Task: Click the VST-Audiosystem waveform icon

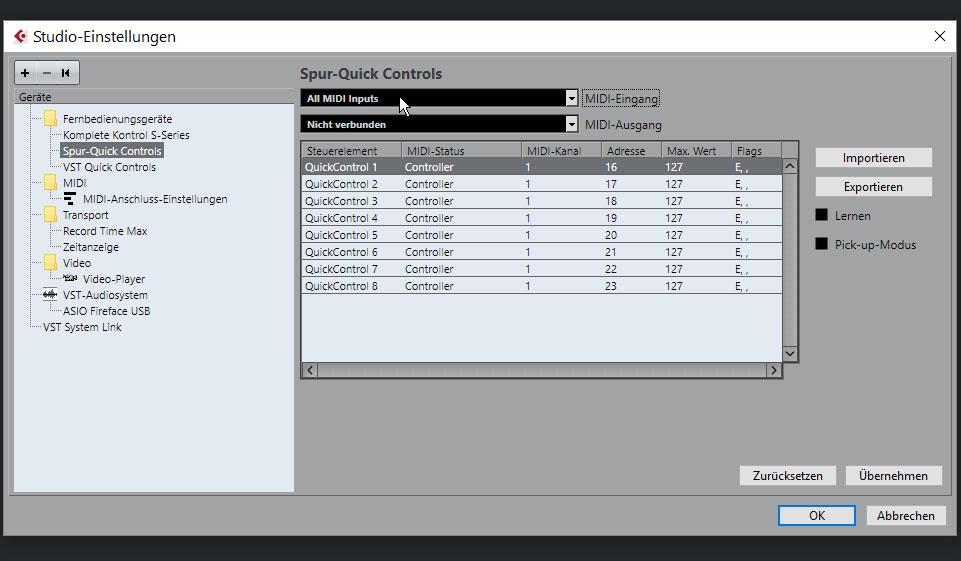Action: tap(50, 295)
